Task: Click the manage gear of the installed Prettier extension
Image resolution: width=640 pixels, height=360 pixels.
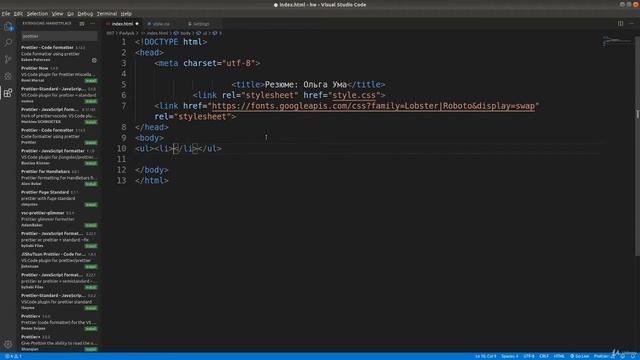Action: coord(94,60)
